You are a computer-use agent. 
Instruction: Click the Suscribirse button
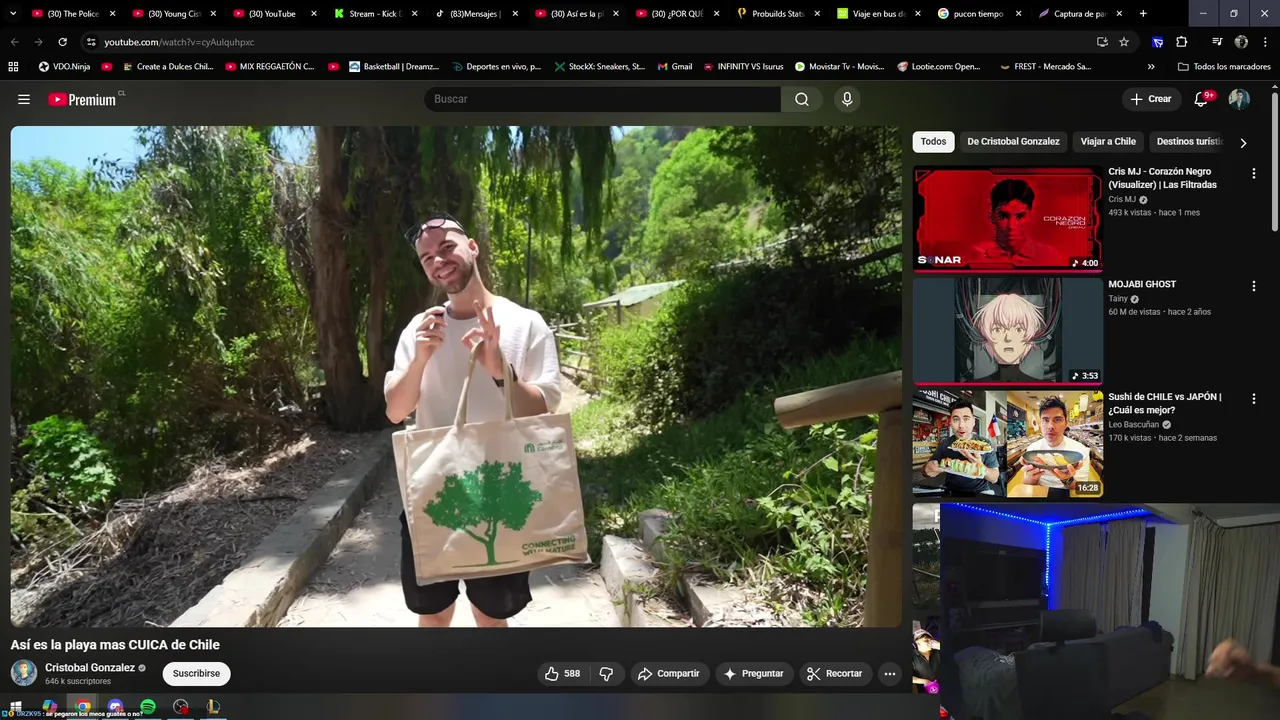tap(196, 674)
